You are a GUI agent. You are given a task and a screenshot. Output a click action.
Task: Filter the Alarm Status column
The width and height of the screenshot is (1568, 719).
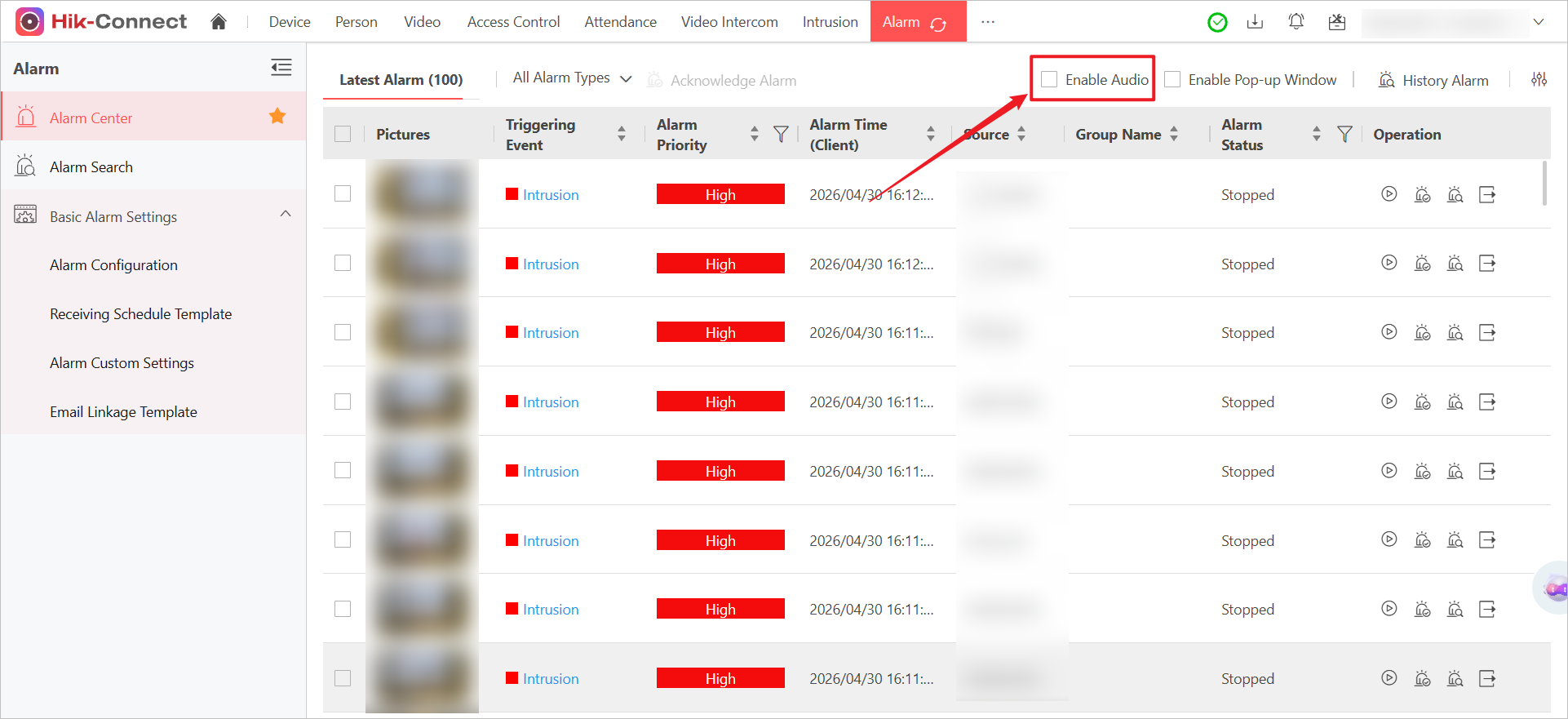[x=1344, y=135]
